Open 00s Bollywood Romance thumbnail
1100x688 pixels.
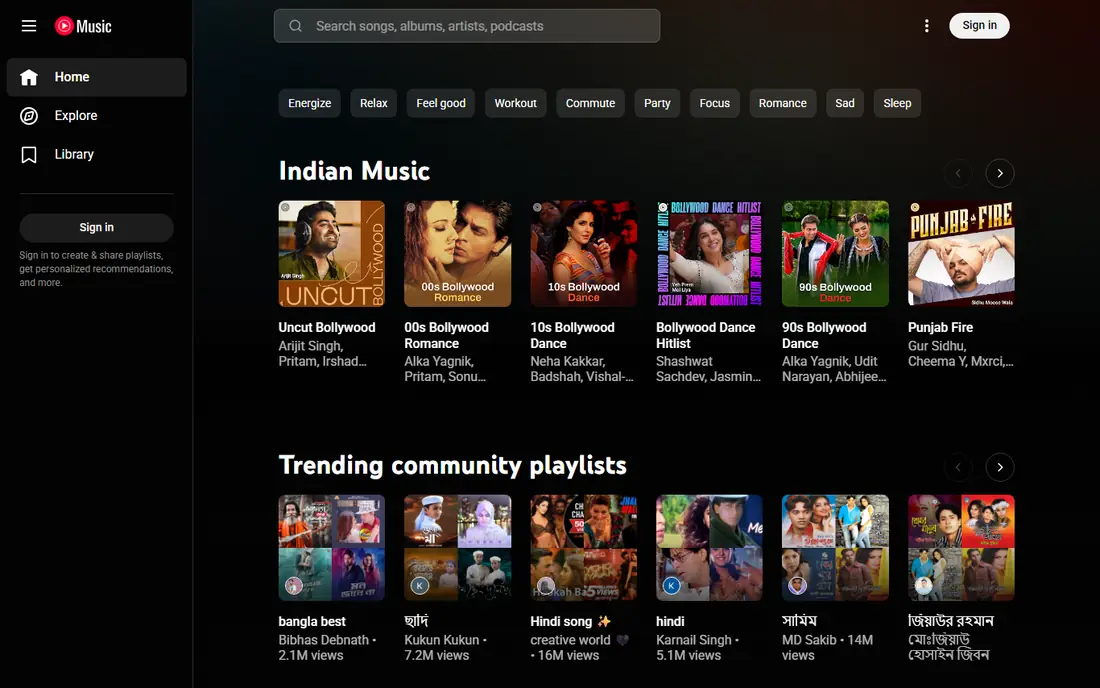[x=457, y=254]
